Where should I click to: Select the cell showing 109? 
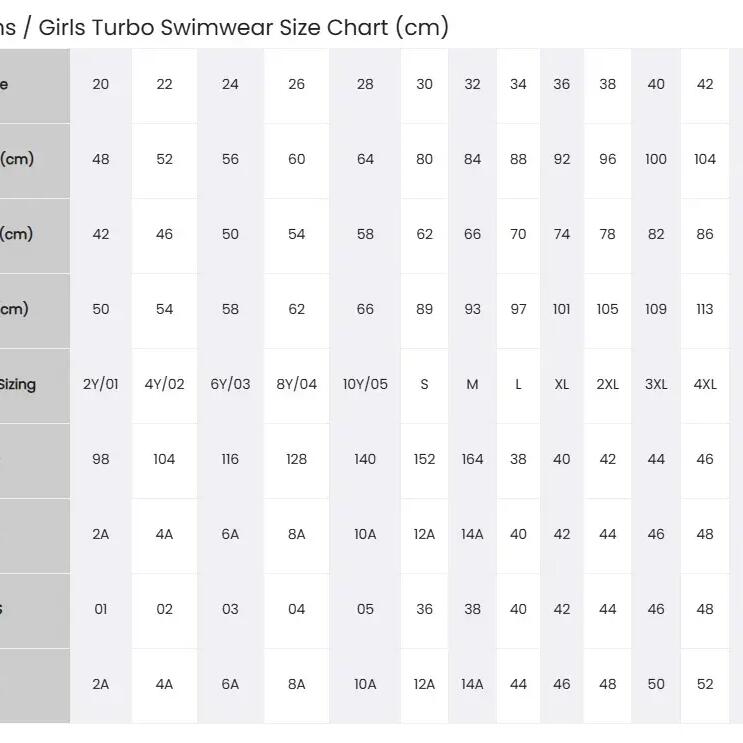pos(656,311)
